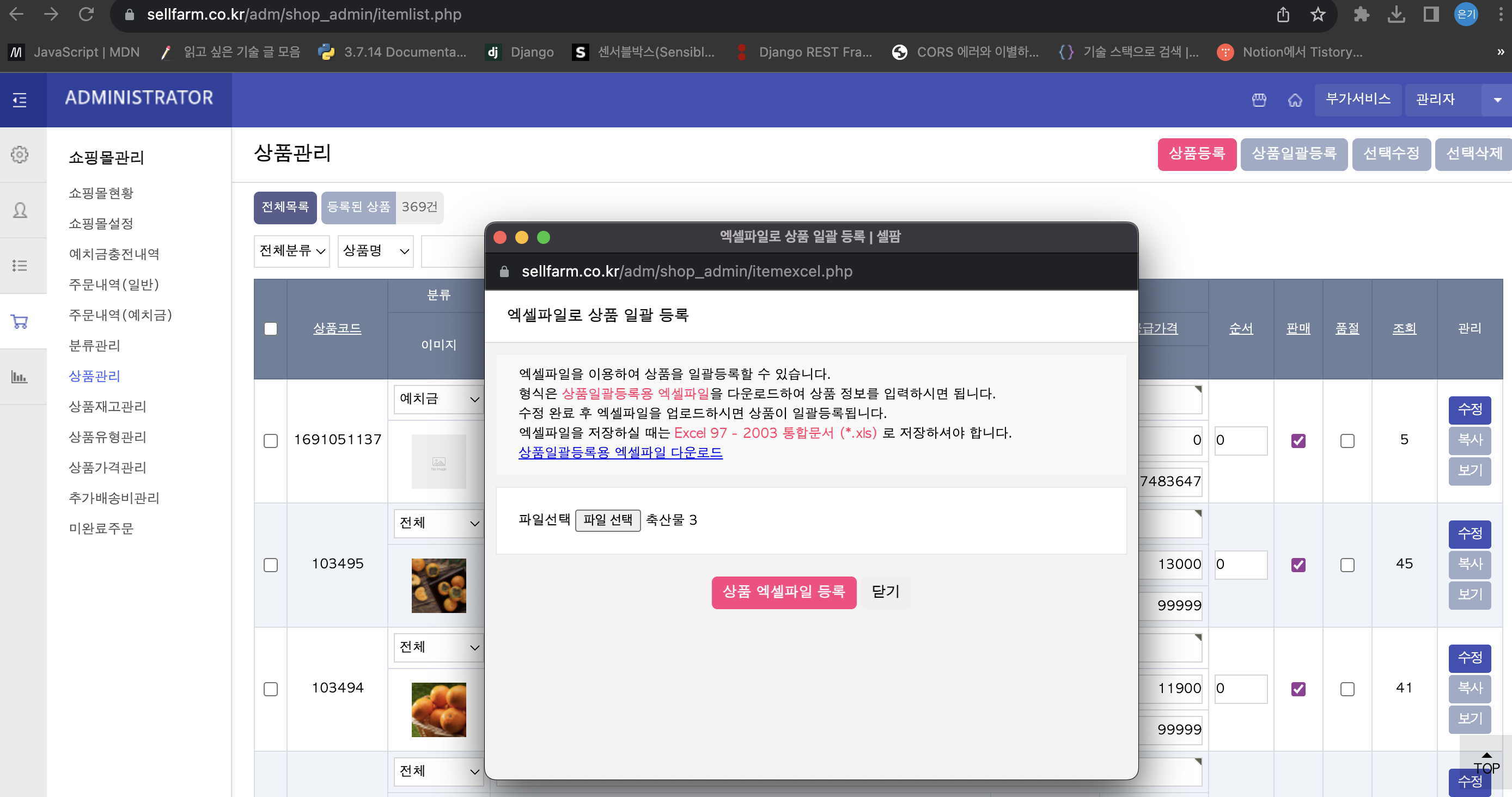Toggle the select-all checkbox in table header
The image size is (1512, 797).
[x=271, y=329]
